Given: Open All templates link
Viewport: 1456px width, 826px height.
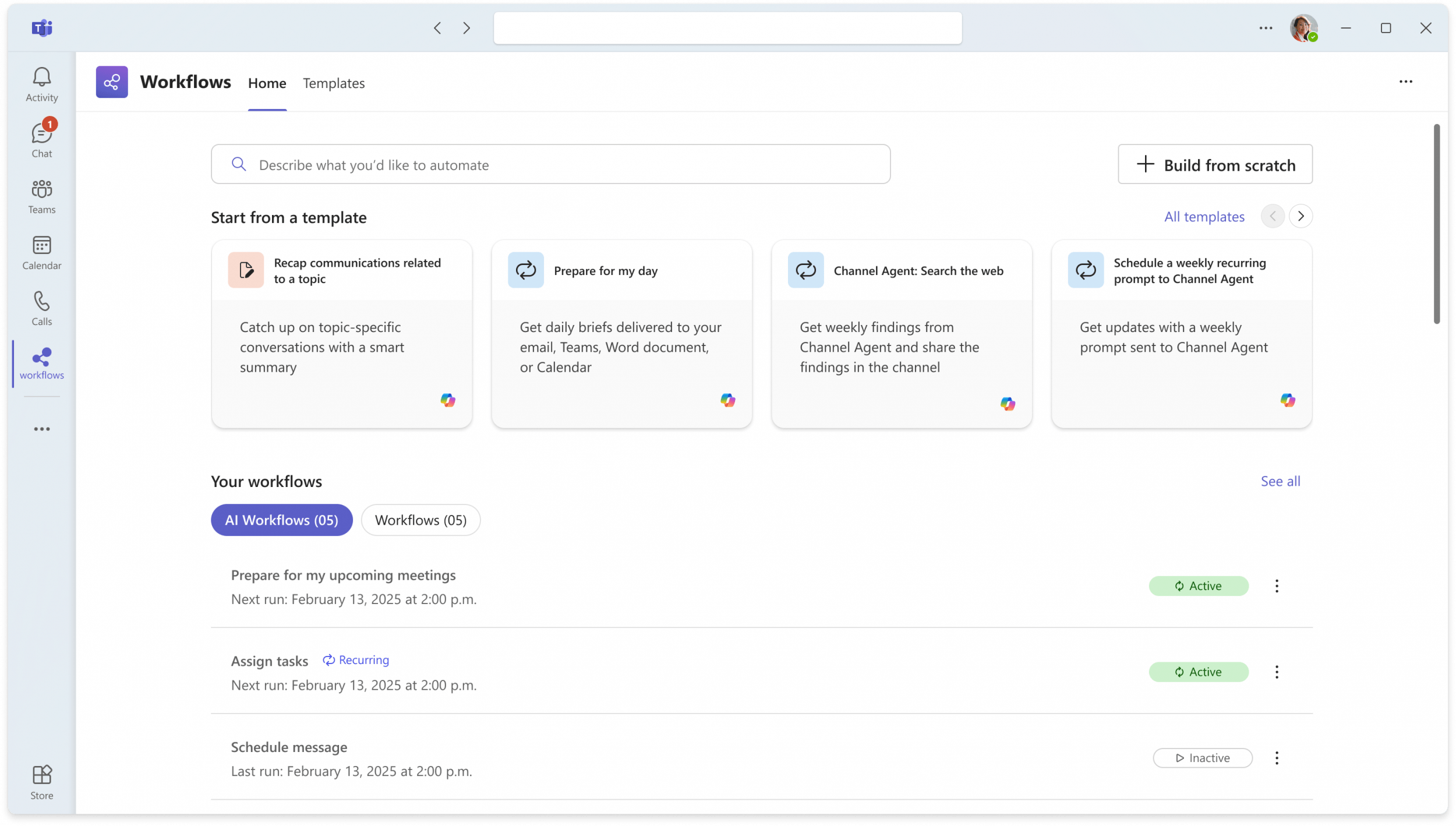Looking at the screenshot, I should [x=1203, y=216].
